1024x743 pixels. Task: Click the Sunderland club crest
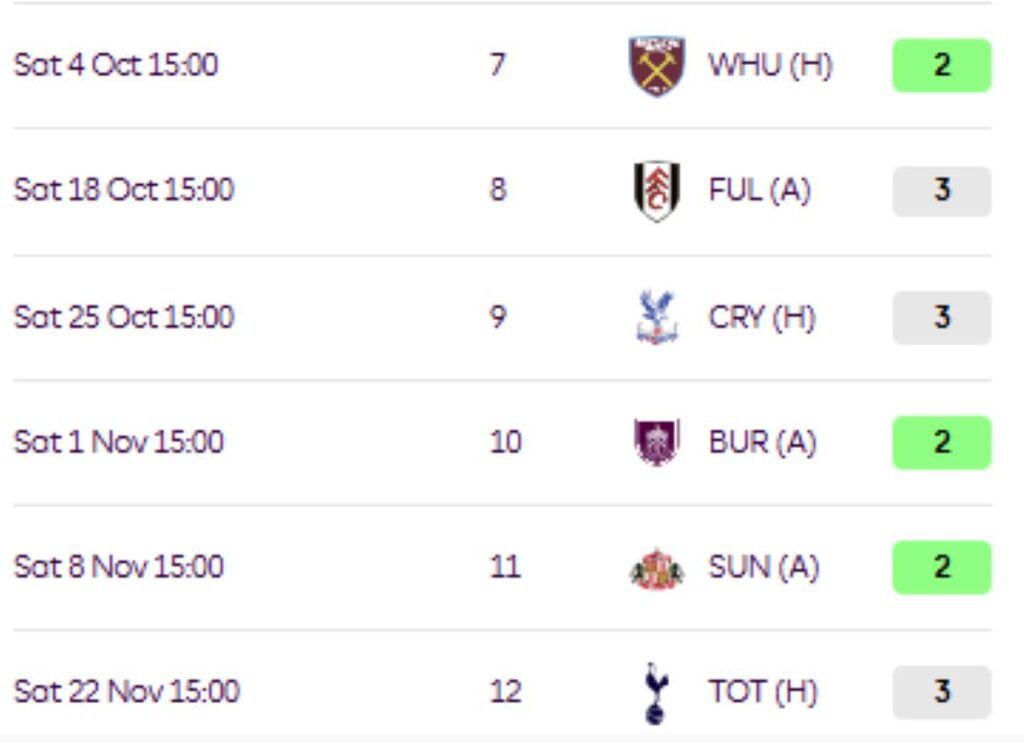tap(656, 569)
